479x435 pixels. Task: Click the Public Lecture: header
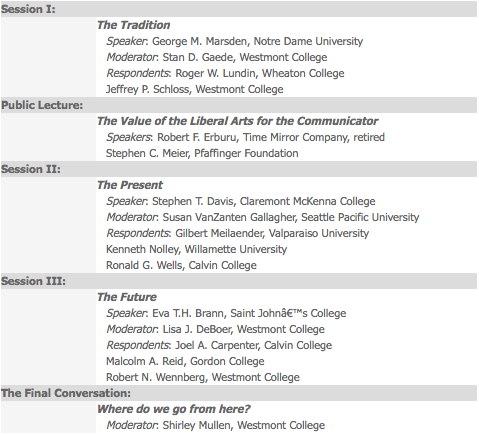239,105
